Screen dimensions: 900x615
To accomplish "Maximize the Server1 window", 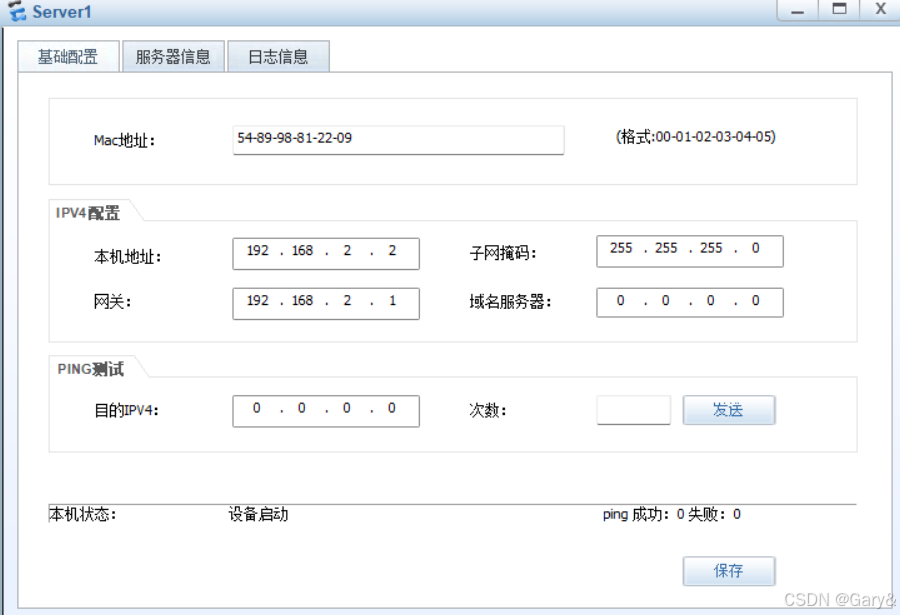I will [839, 10].
